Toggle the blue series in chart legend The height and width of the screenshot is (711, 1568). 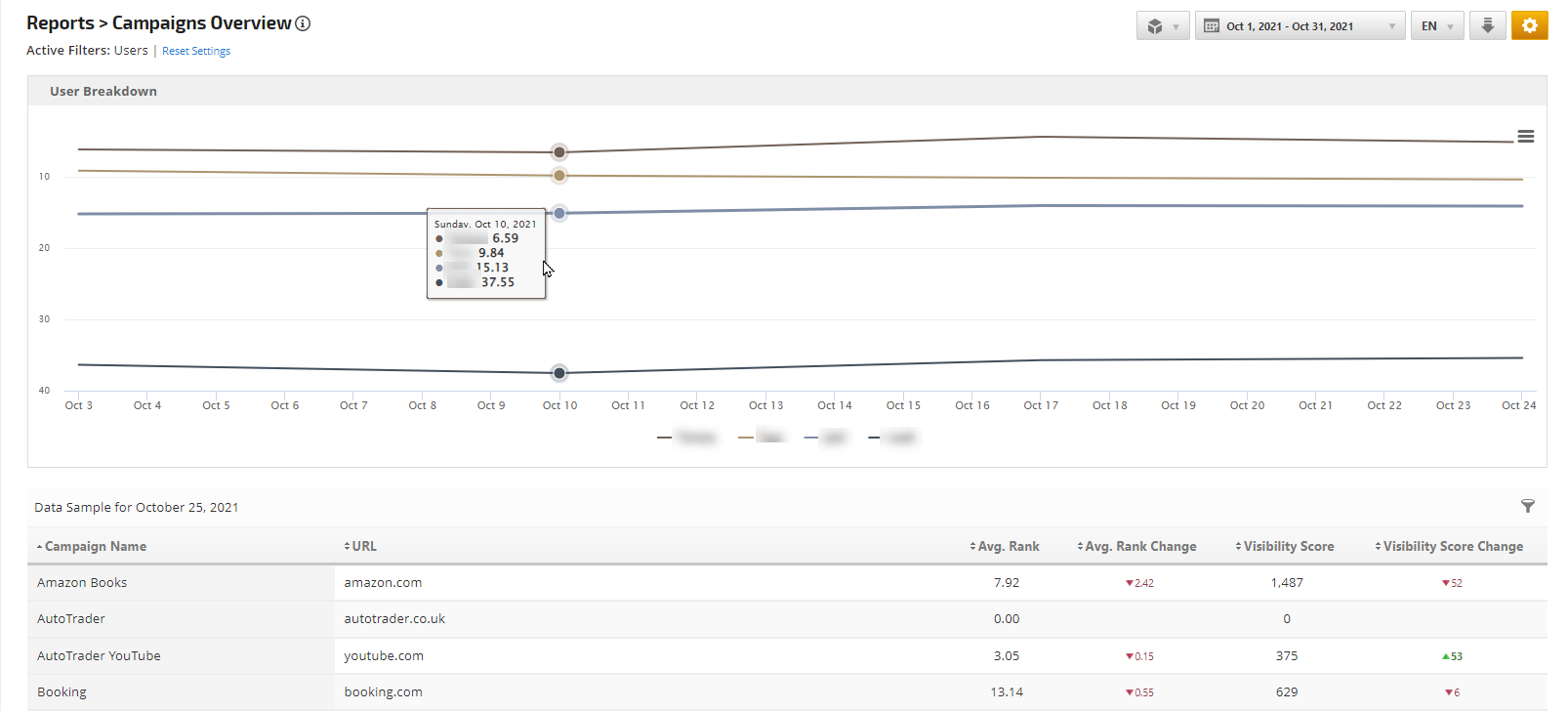coord(826,438)
